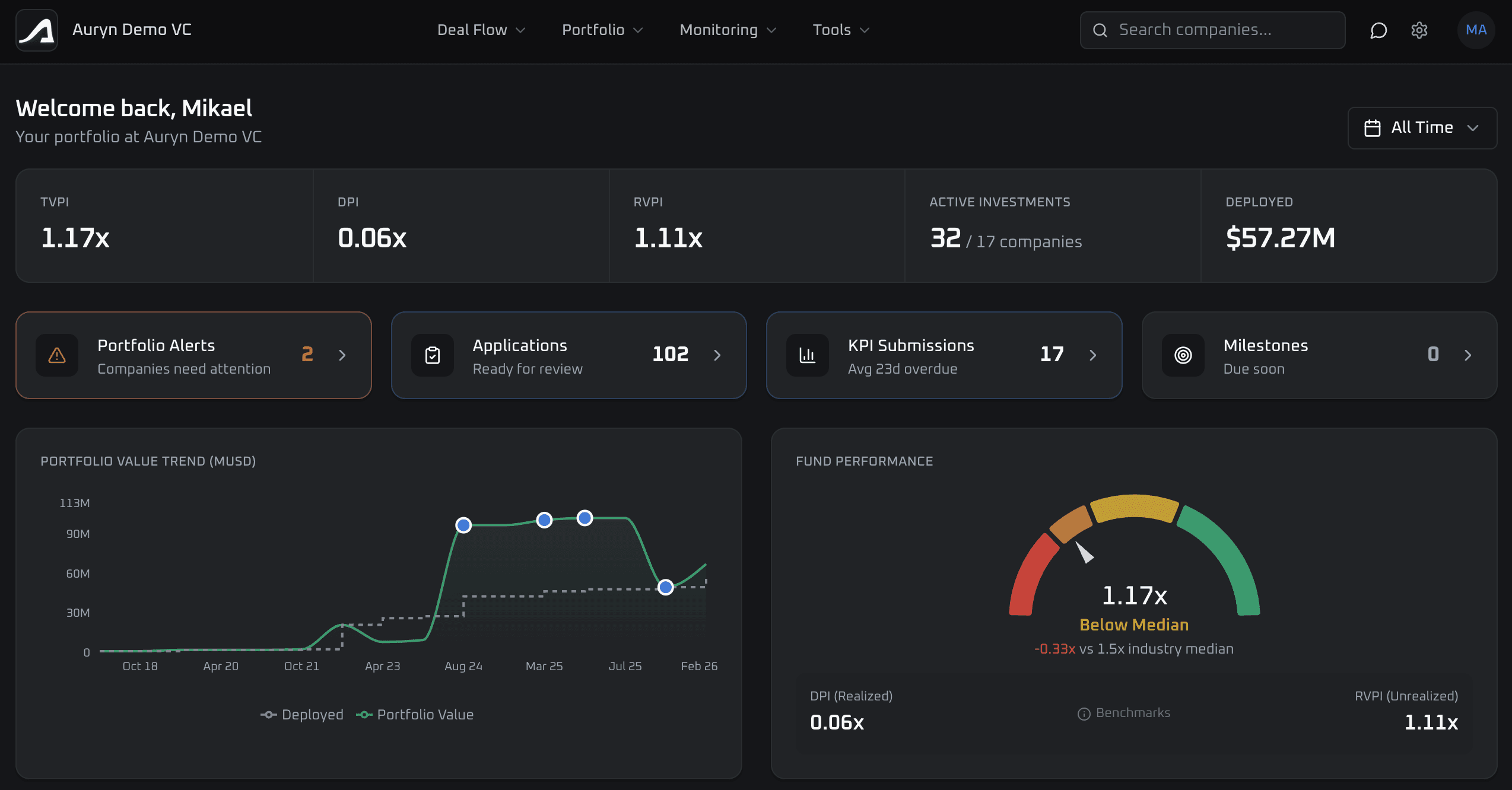Open Applications ready for review
The width and height of the screenshot is (1512, 790).
pos(717,355)
